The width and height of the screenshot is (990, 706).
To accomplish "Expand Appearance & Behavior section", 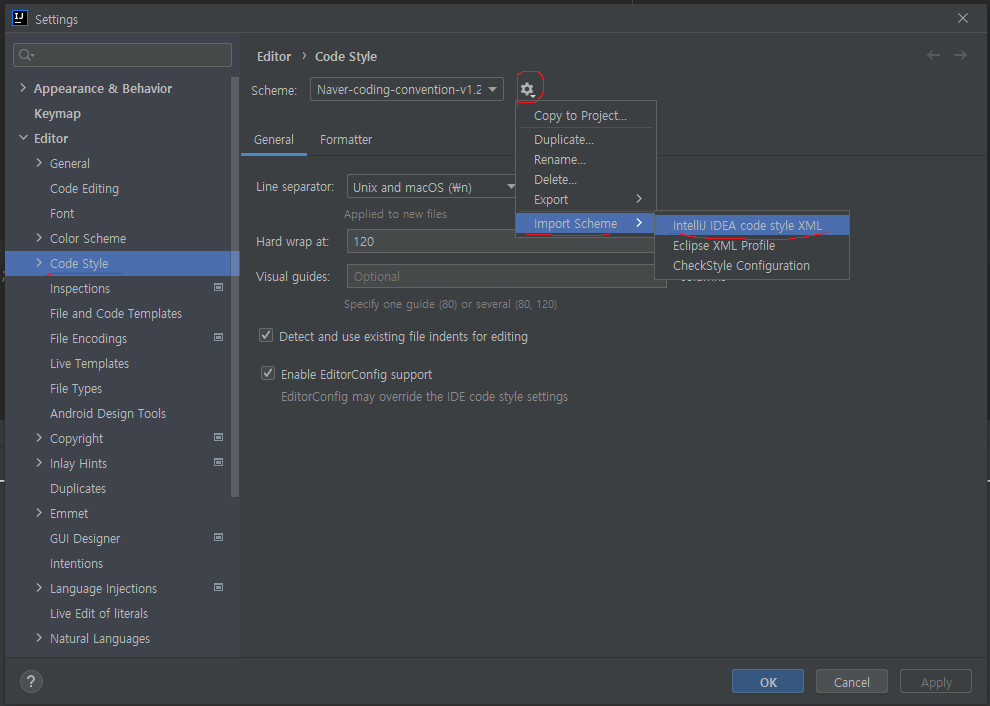I will click(23, 88).
